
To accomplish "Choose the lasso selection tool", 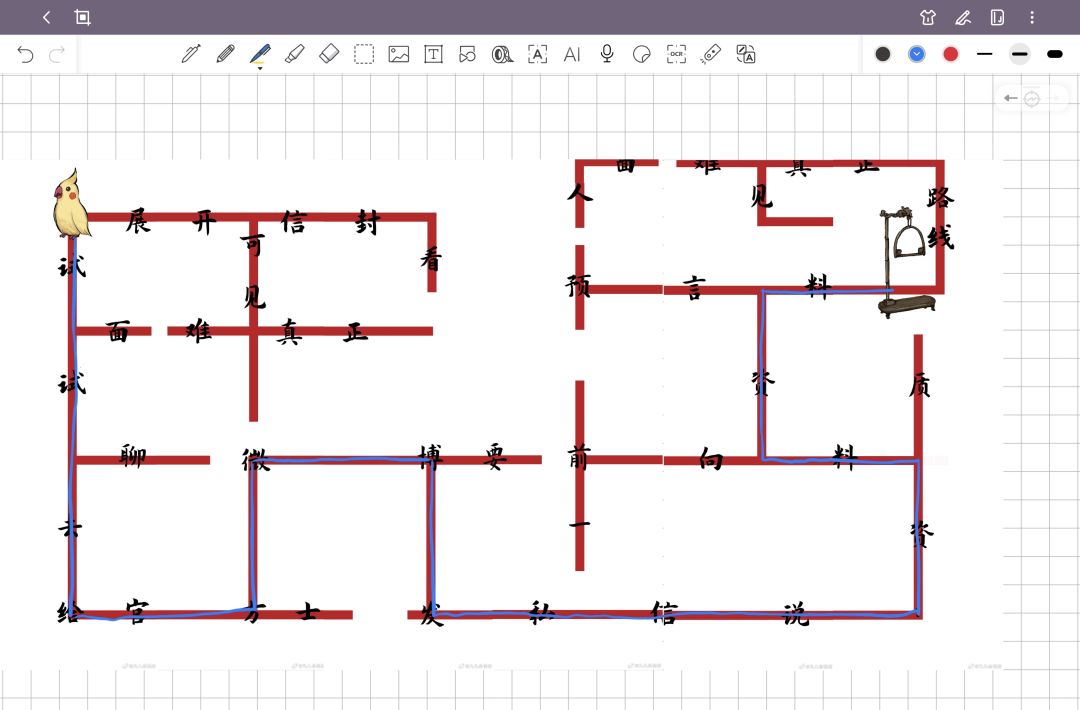I will tap(364, 54).
